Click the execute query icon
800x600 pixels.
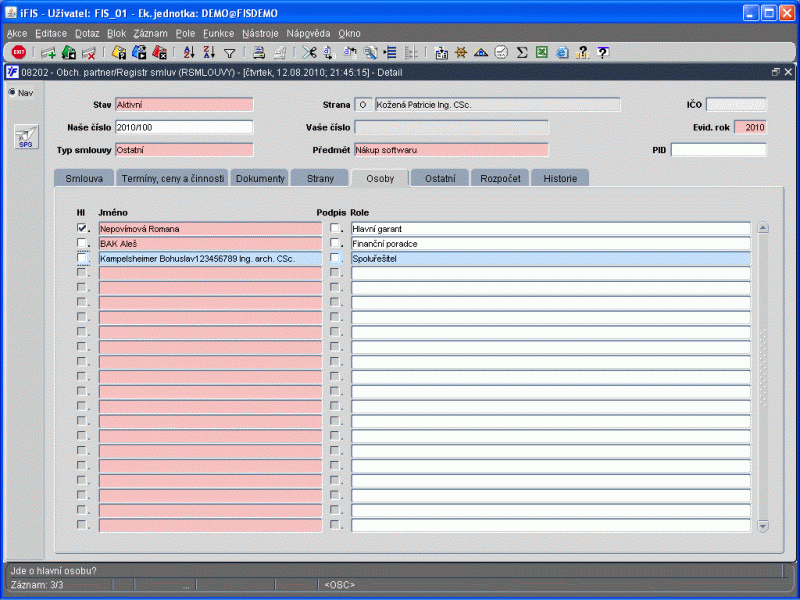pyautogui.click(x=139, y=52)
